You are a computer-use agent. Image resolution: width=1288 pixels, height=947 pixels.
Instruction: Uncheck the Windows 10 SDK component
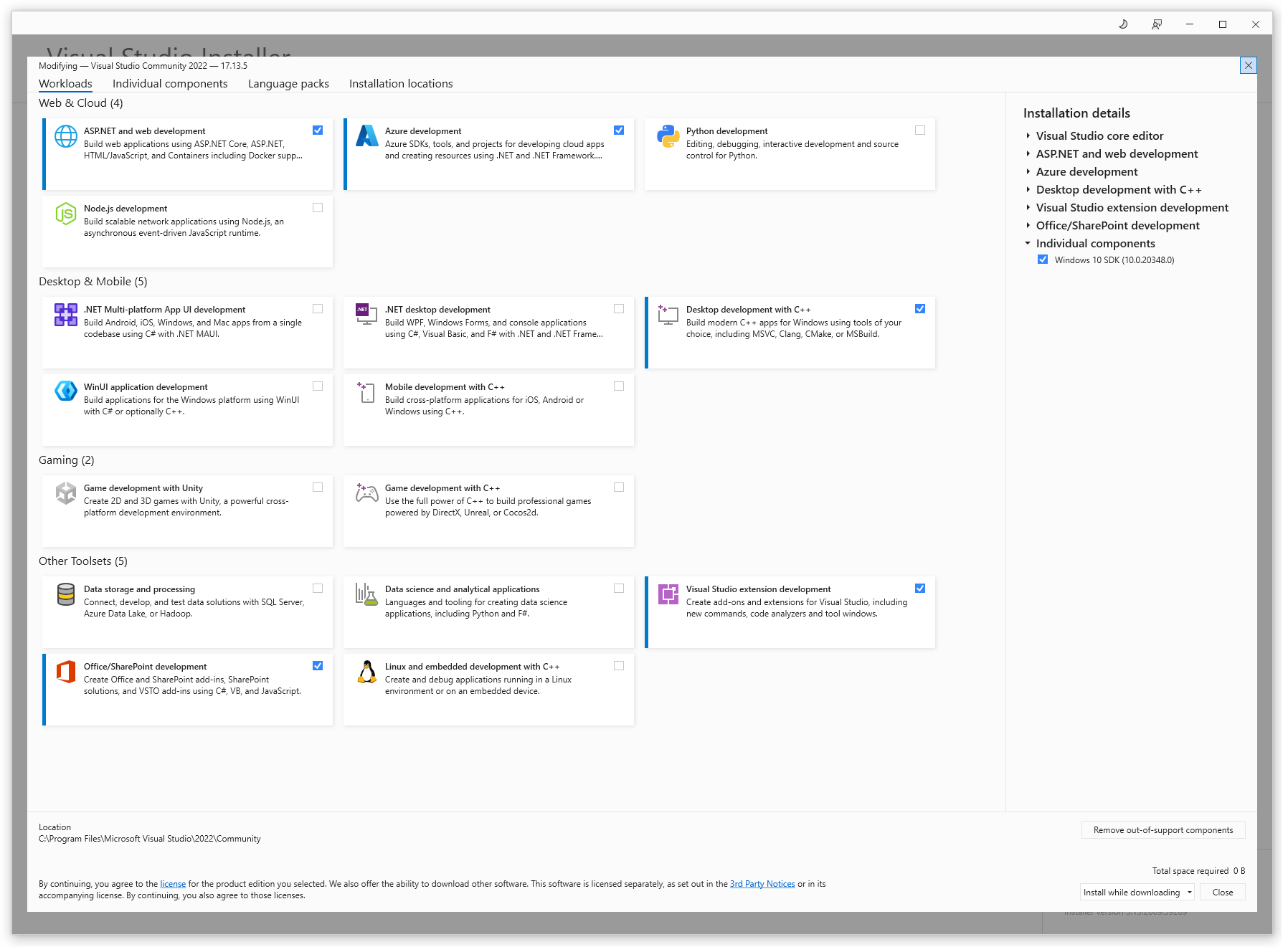(x=1043, y=260)
